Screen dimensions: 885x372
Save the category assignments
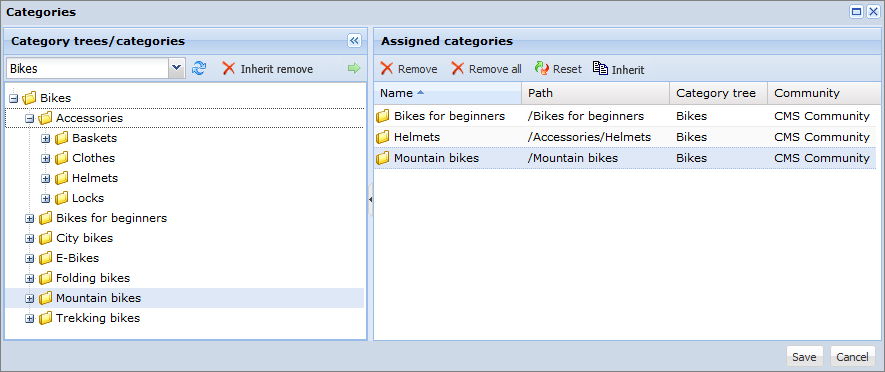pyautogui.click(x=804, y=357)
